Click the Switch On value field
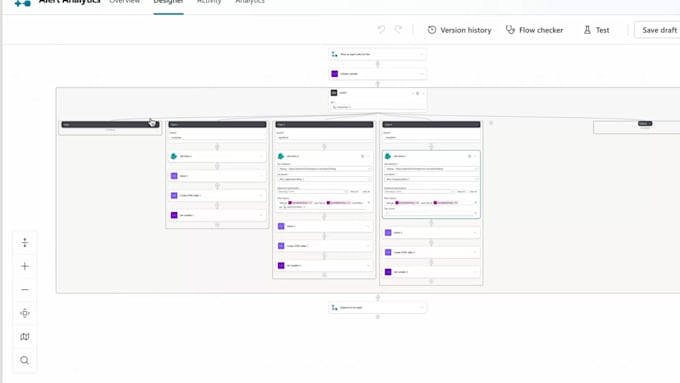 (377, 107)
